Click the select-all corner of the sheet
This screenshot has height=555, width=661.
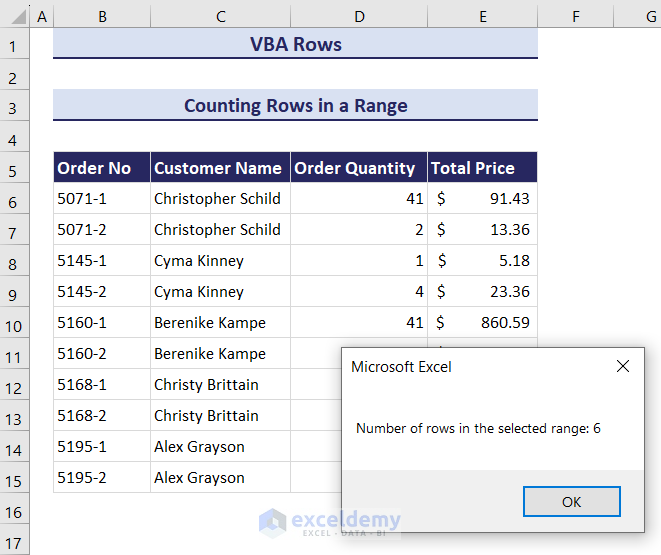coord(14,17)
